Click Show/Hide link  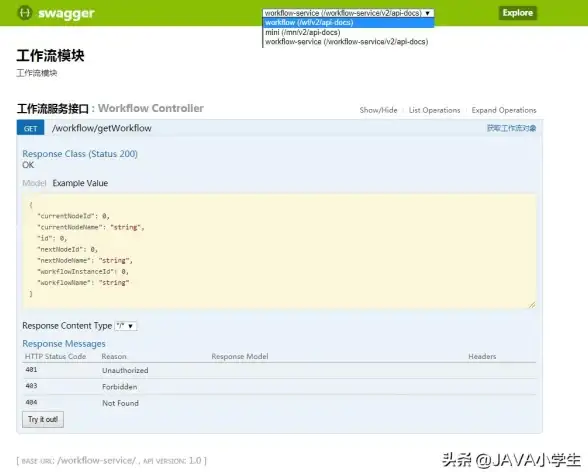pos(378,110)
